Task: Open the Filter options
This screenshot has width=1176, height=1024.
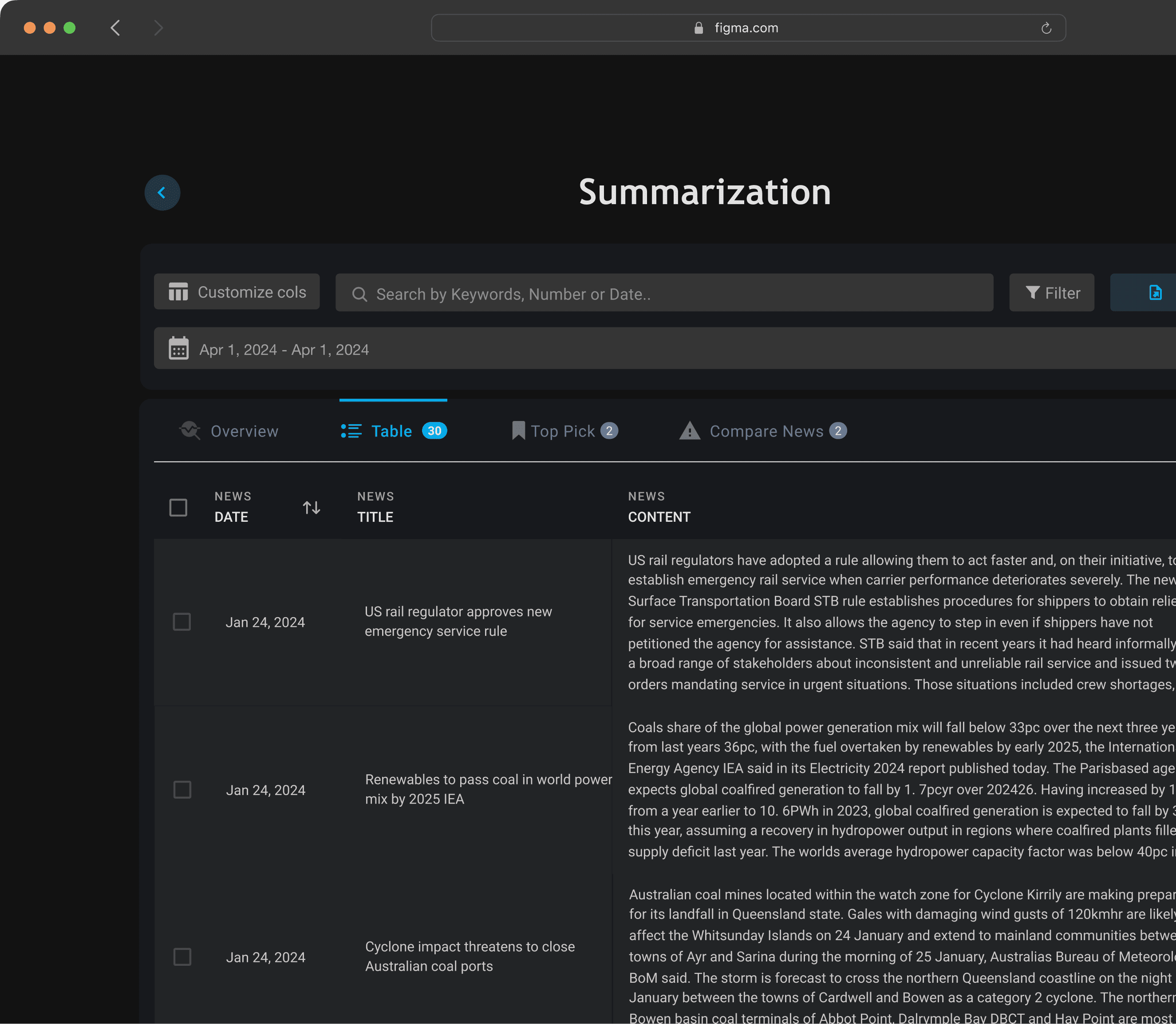Action: point(1051,292)
